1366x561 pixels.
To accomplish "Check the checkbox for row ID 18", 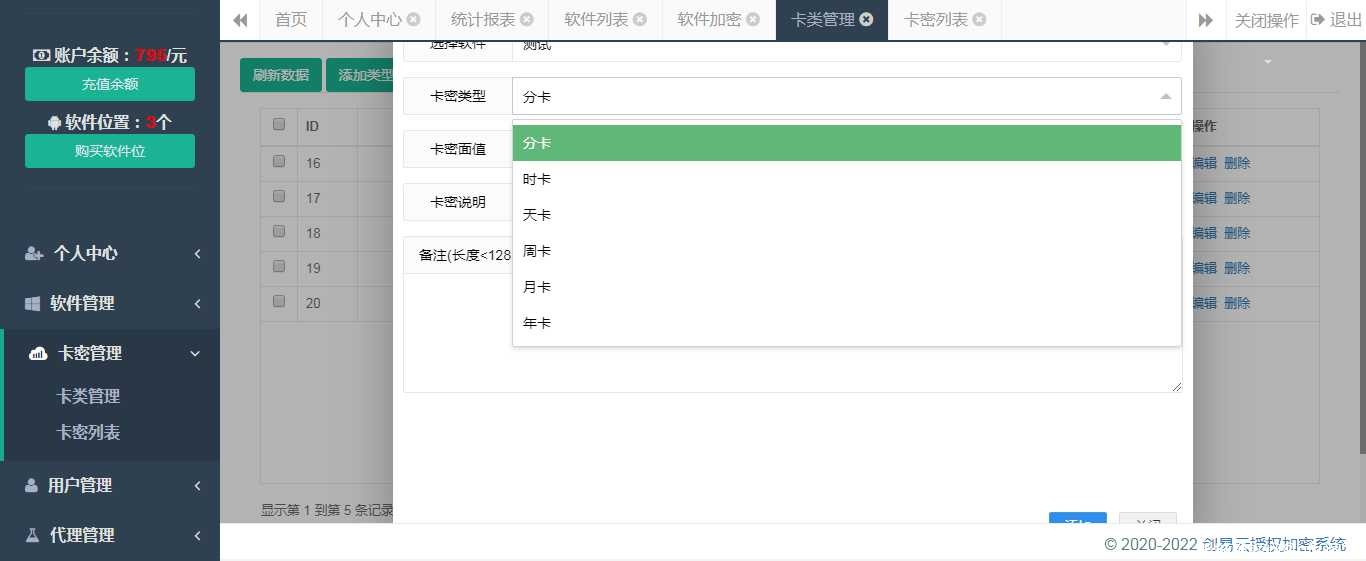I will click(x=279, y=231).
